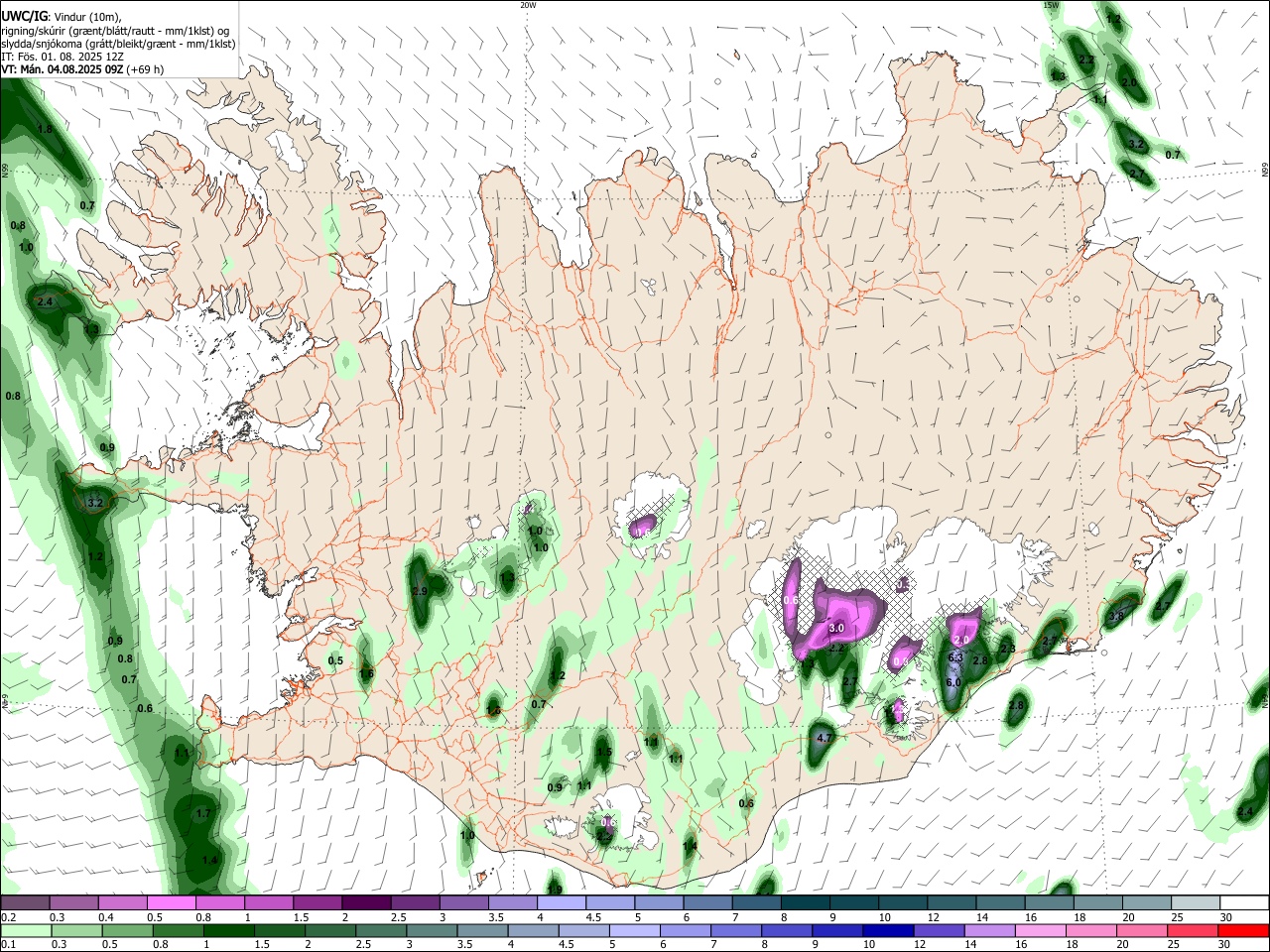Click the 1.8 rainfall value offshore

pyautogui.click(x=44, y=129)
